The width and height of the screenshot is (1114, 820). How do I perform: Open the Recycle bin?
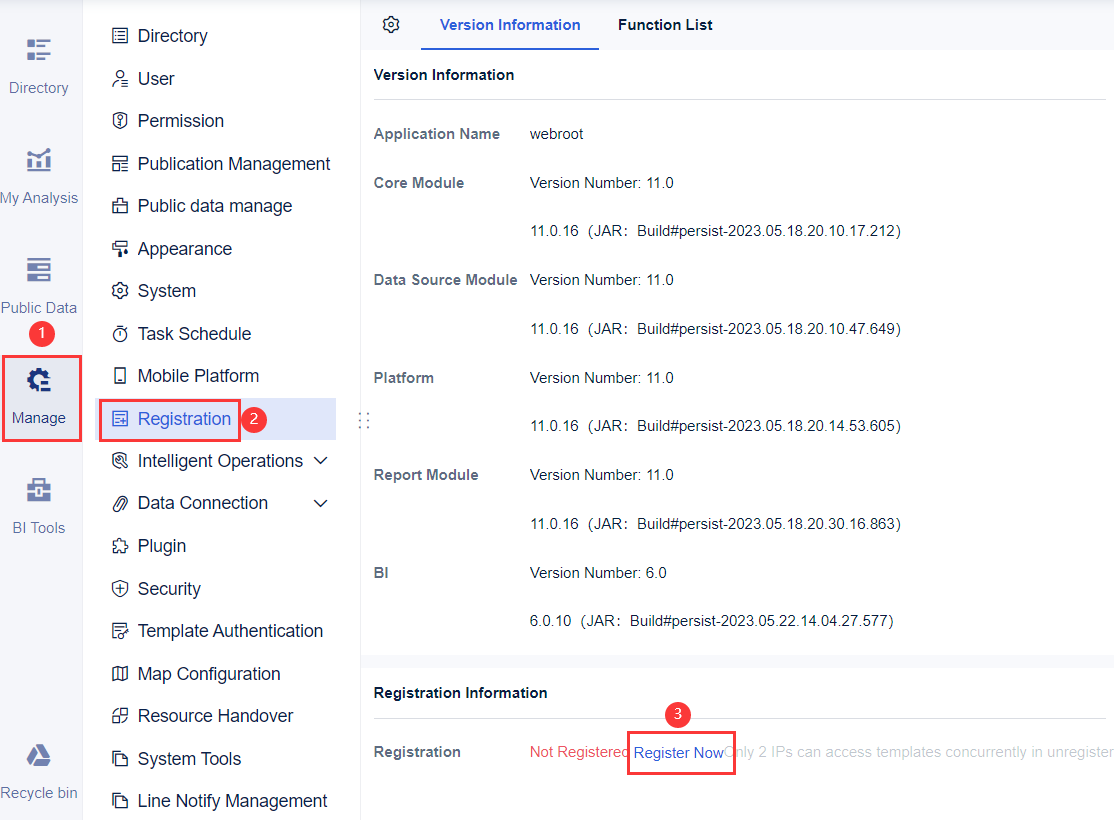point(39,770)
